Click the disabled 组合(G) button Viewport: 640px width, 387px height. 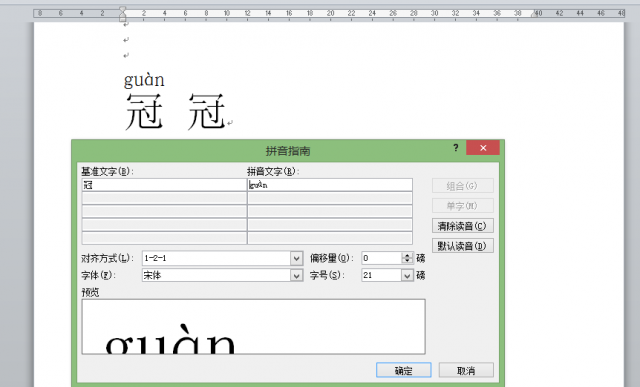click(x=462, y=186)
